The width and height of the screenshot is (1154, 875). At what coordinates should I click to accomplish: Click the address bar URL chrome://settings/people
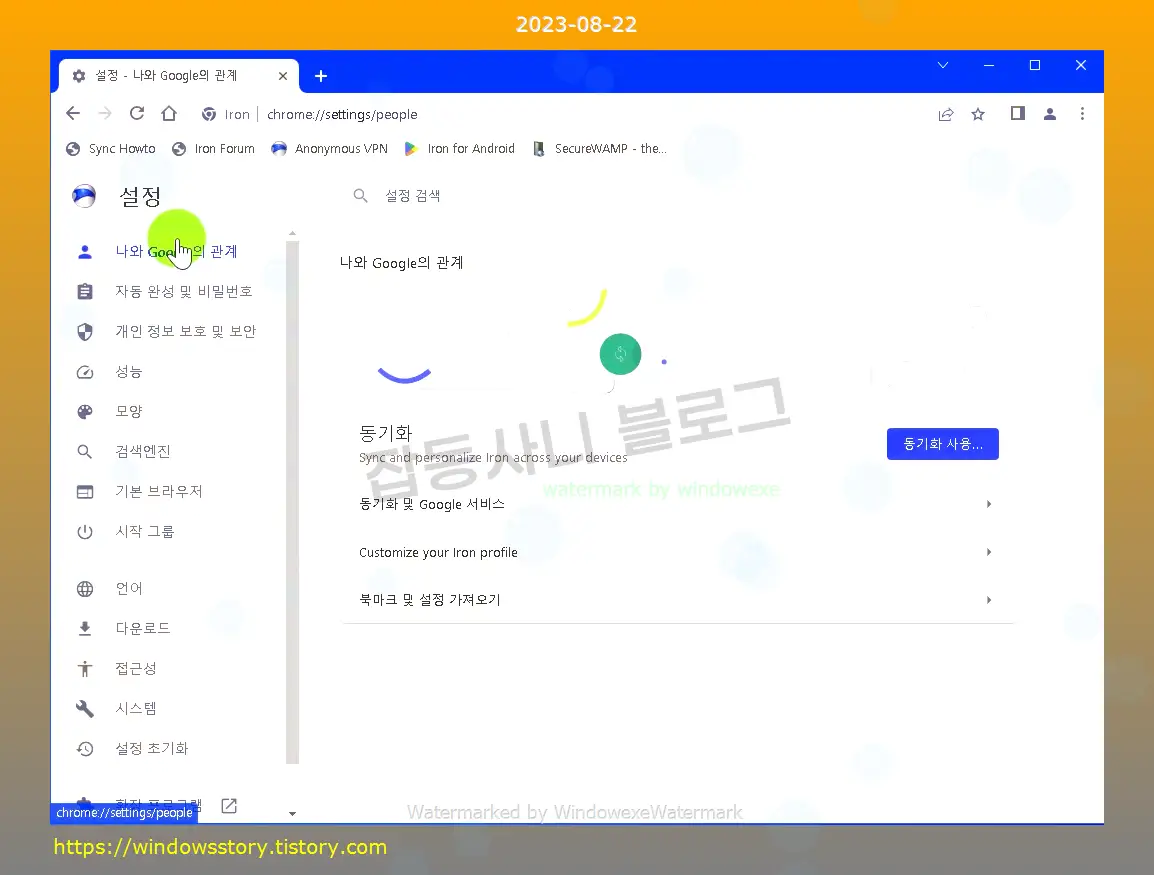coord(342,114)
